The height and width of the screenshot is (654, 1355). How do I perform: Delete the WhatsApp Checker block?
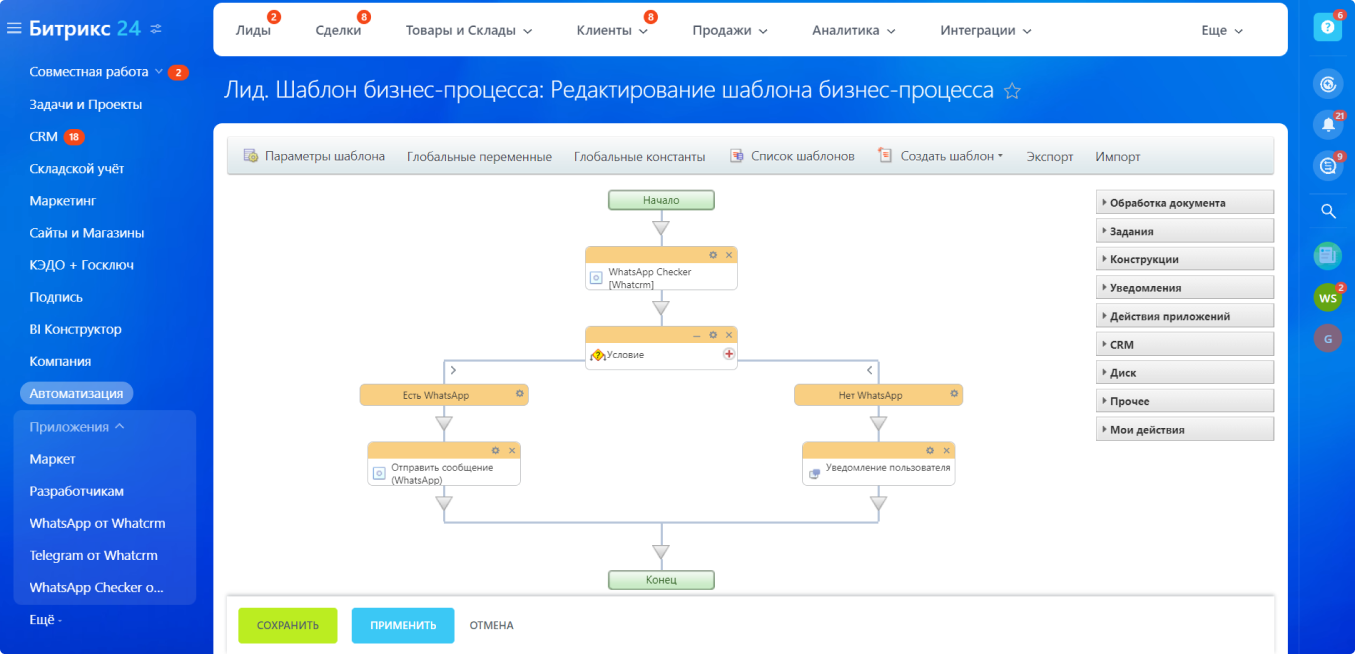coord(729,255)
